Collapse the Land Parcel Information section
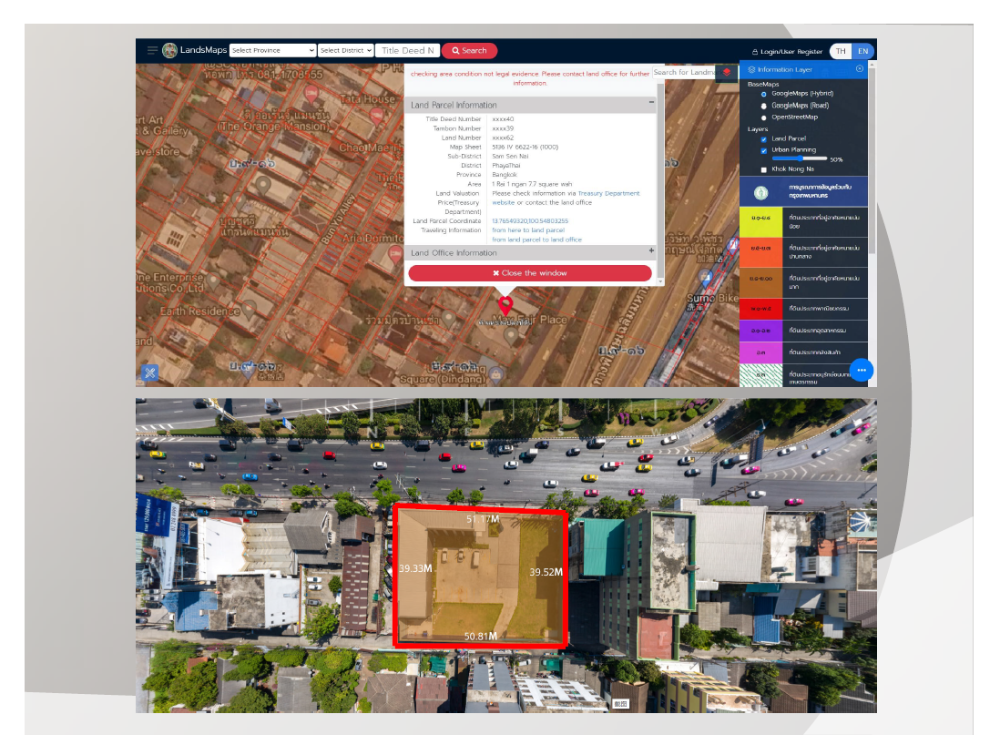 pyautogui.click(x=651, y=102)
